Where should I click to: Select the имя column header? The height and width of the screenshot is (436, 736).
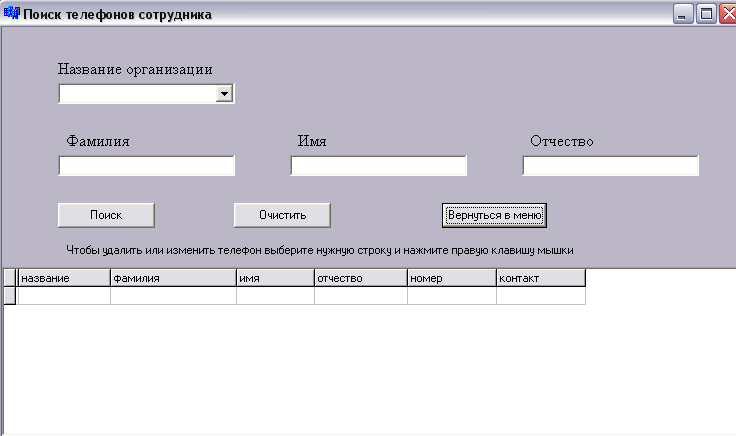[x=276, y=278]
